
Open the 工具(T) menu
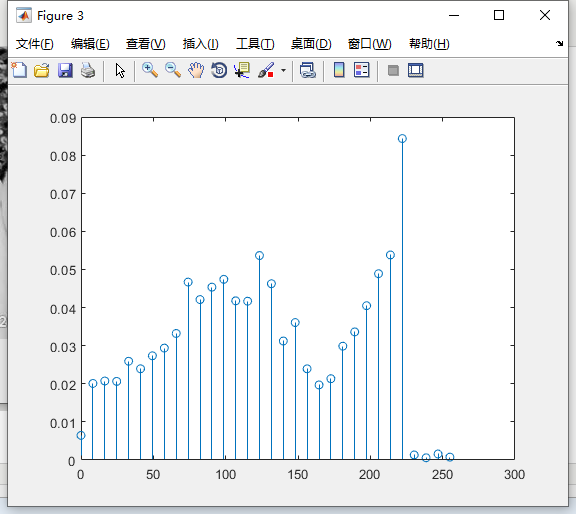coord(255,44)
